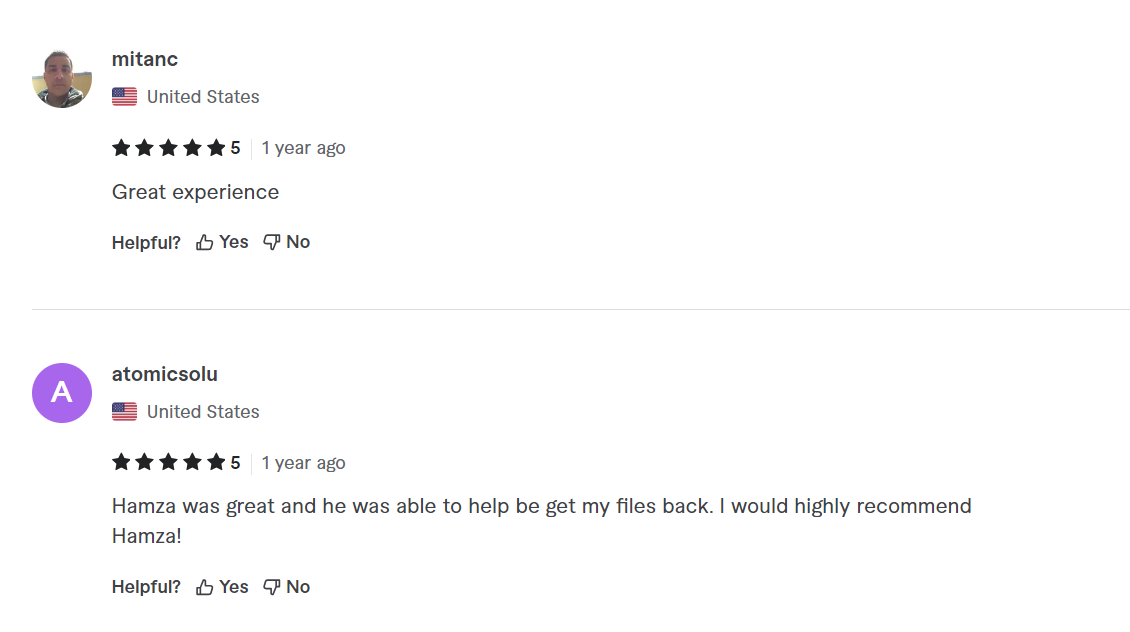Screen dimensions: 1130x632
Task: Open the atomicsolu username profile
Action: click(x=165, y=374)
